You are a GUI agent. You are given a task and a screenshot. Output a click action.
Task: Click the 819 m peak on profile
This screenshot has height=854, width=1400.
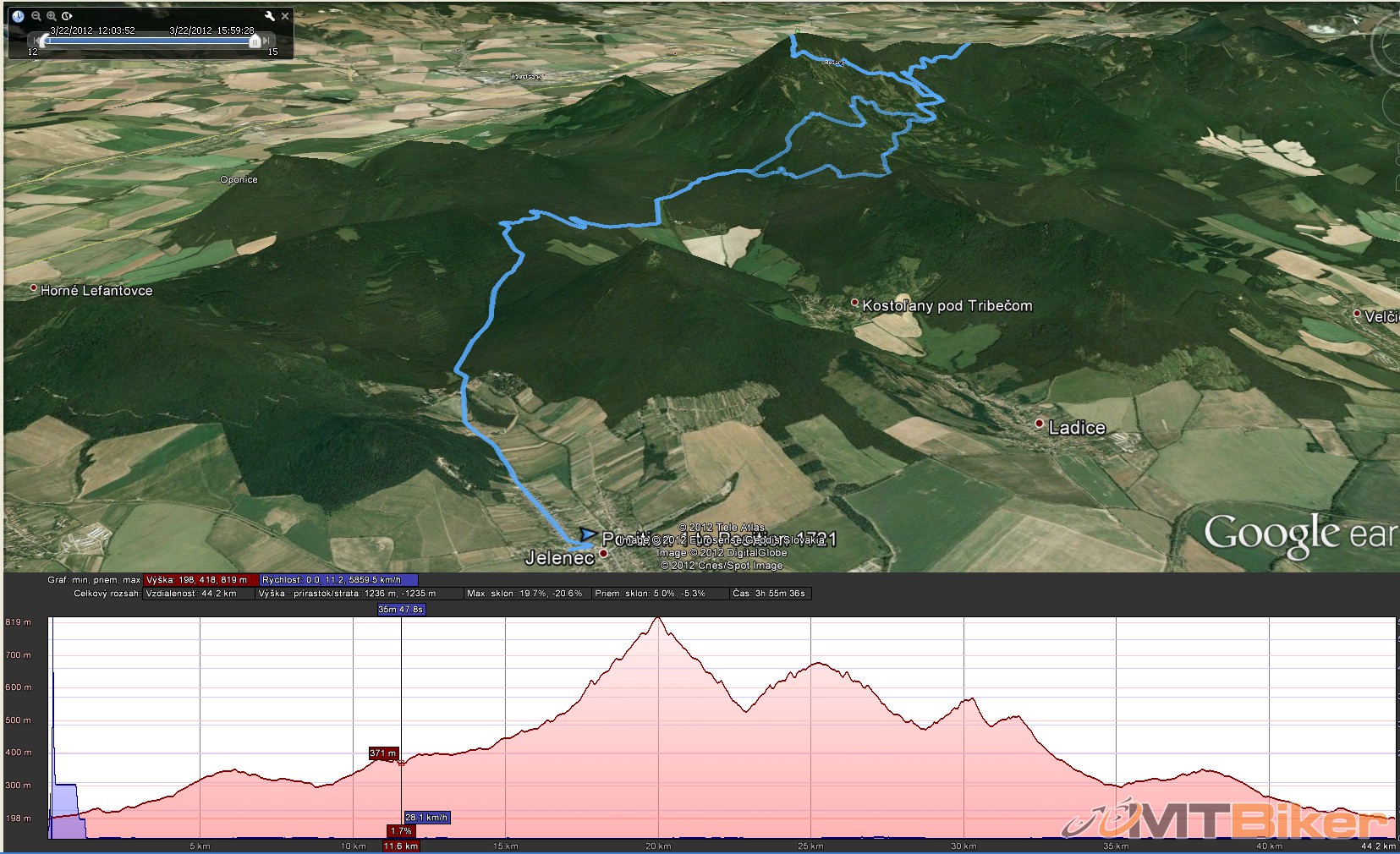coord(658,619)
